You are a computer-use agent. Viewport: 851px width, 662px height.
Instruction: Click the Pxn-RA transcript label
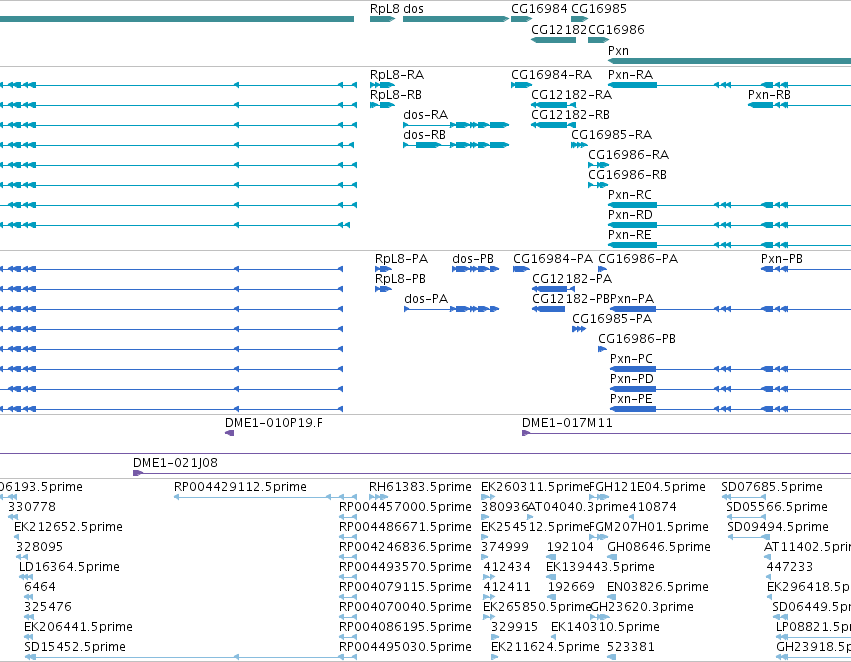(x=630, y=75)
